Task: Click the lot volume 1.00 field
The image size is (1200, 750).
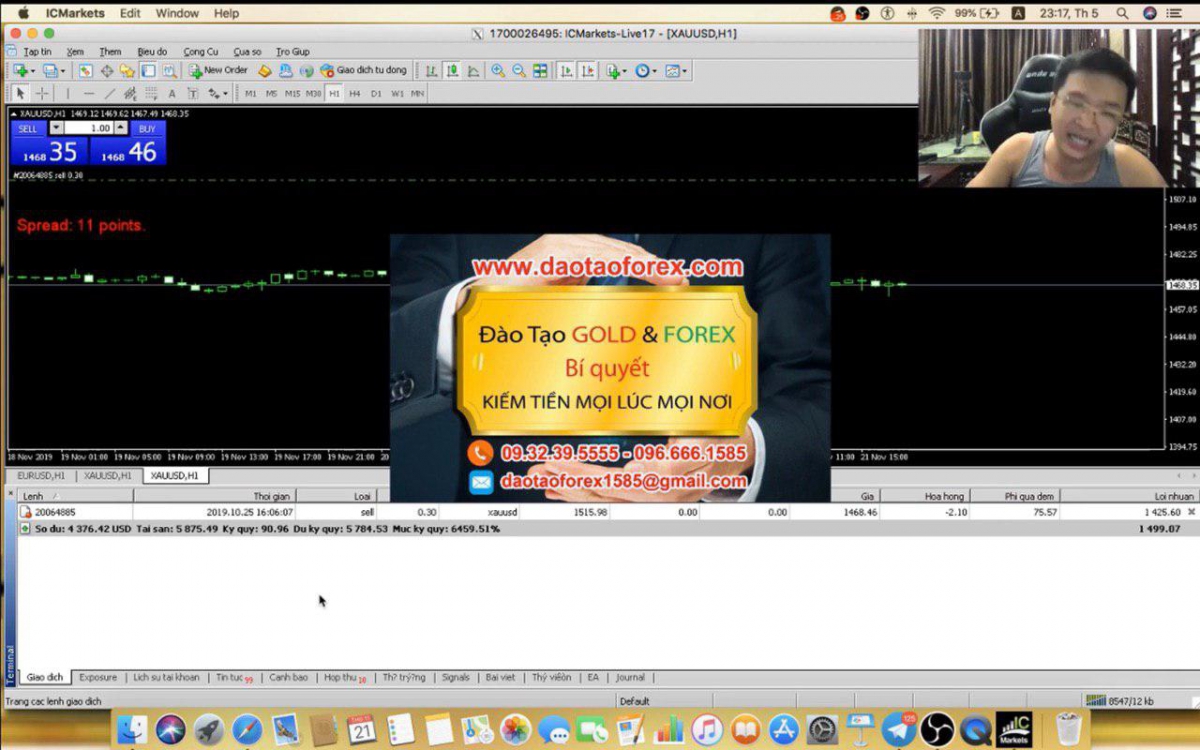Action: [x=89, y=128]
